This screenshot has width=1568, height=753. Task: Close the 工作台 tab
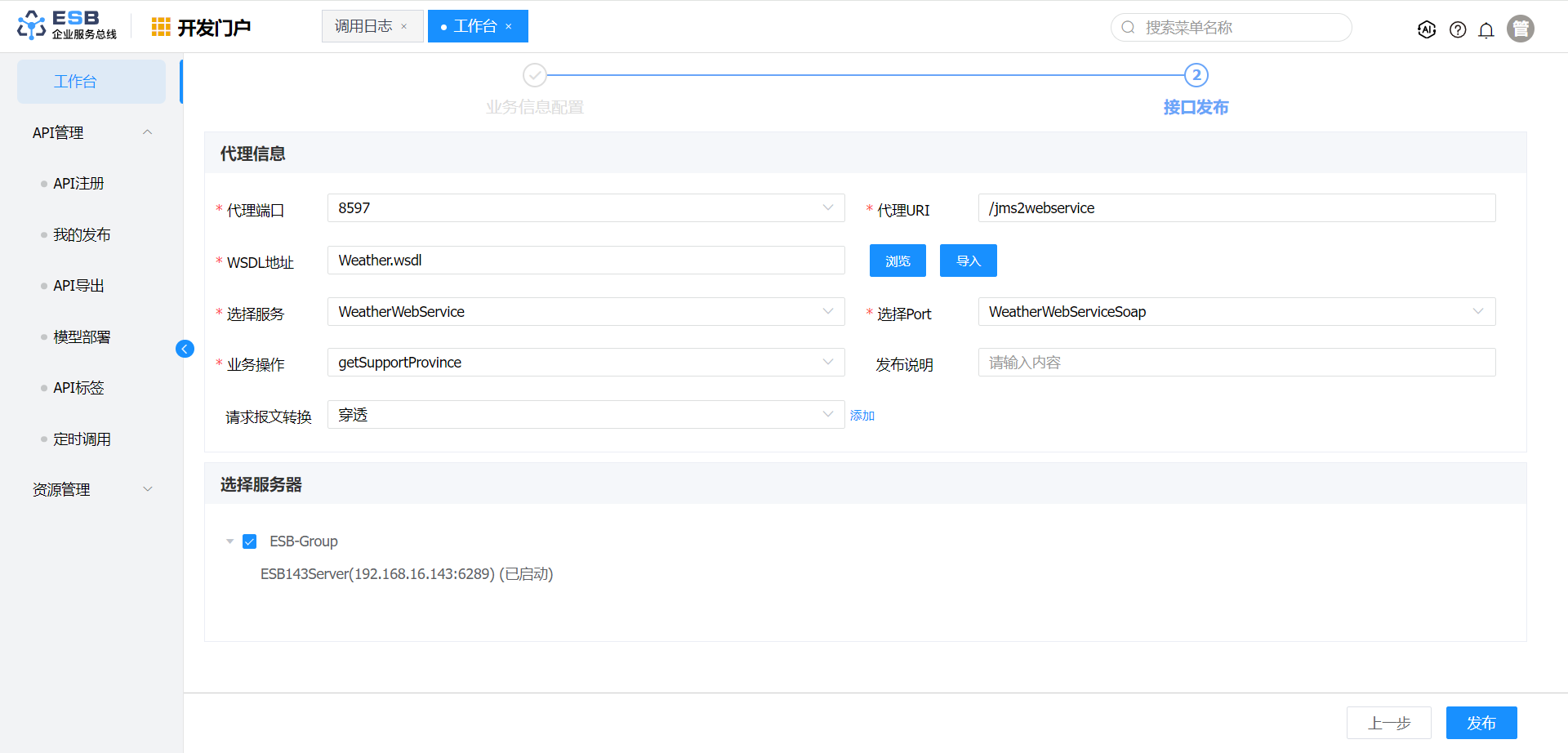coord(509,27)
